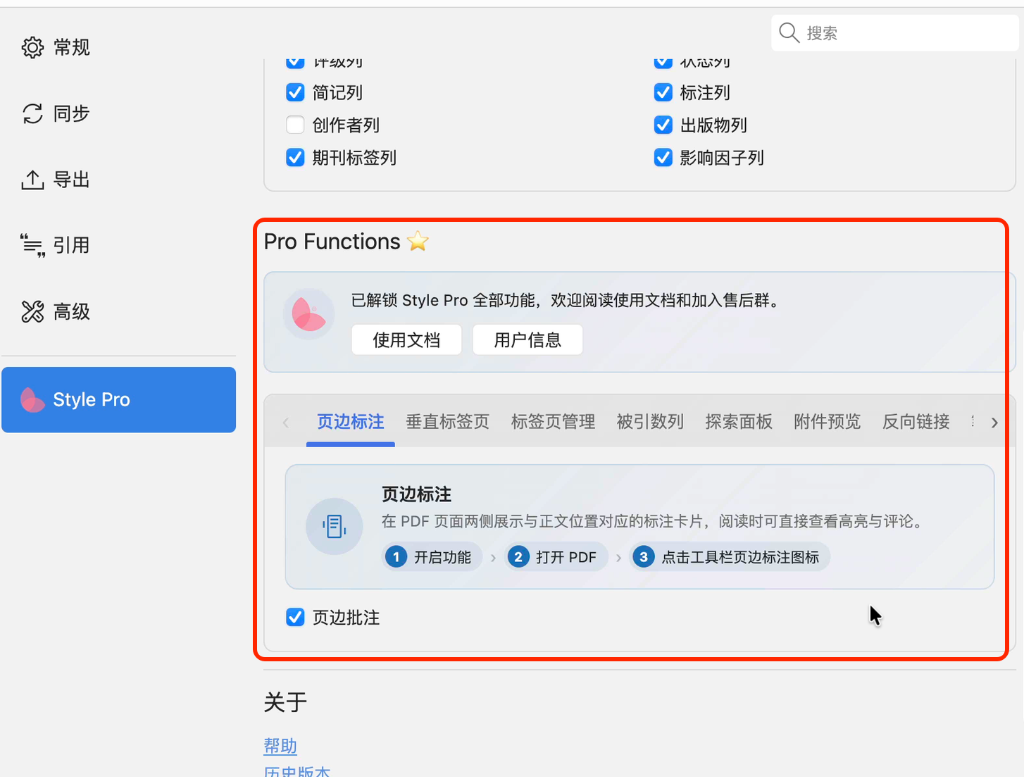The image size is (1024, 777).
Task: Open the 引用 preferences pane
Action: coord(118,246)
